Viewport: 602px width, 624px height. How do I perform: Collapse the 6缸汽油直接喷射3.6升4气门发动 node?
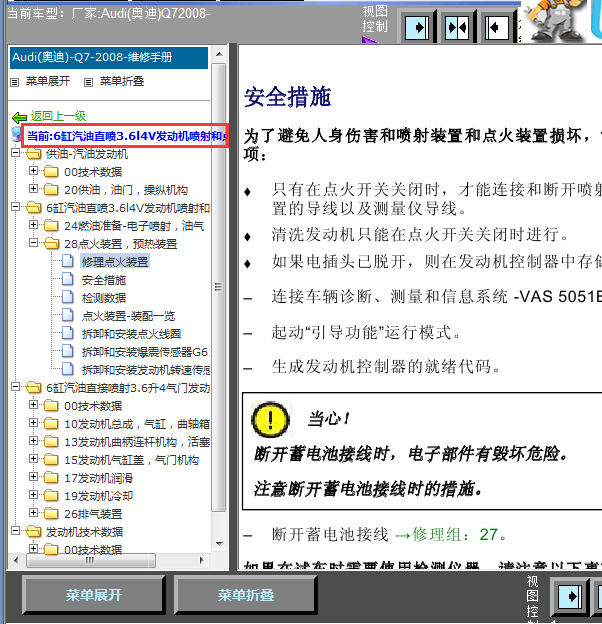click(16, 387)
